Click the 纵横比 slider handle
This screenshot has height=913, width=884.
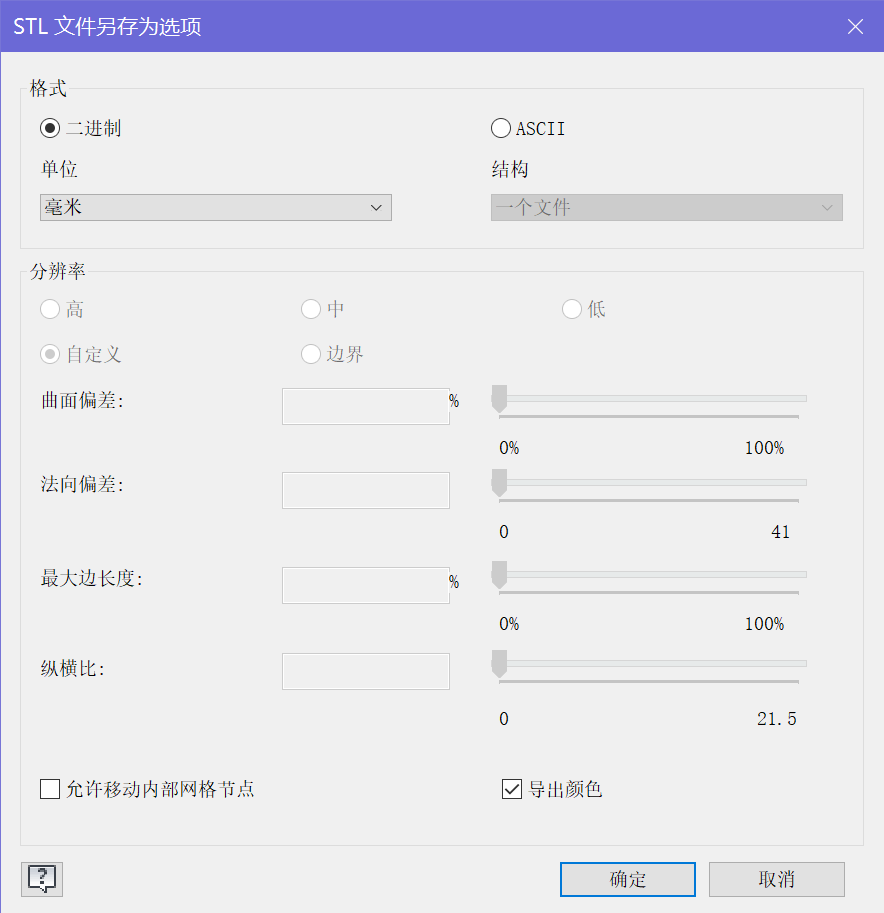point(497,663)
